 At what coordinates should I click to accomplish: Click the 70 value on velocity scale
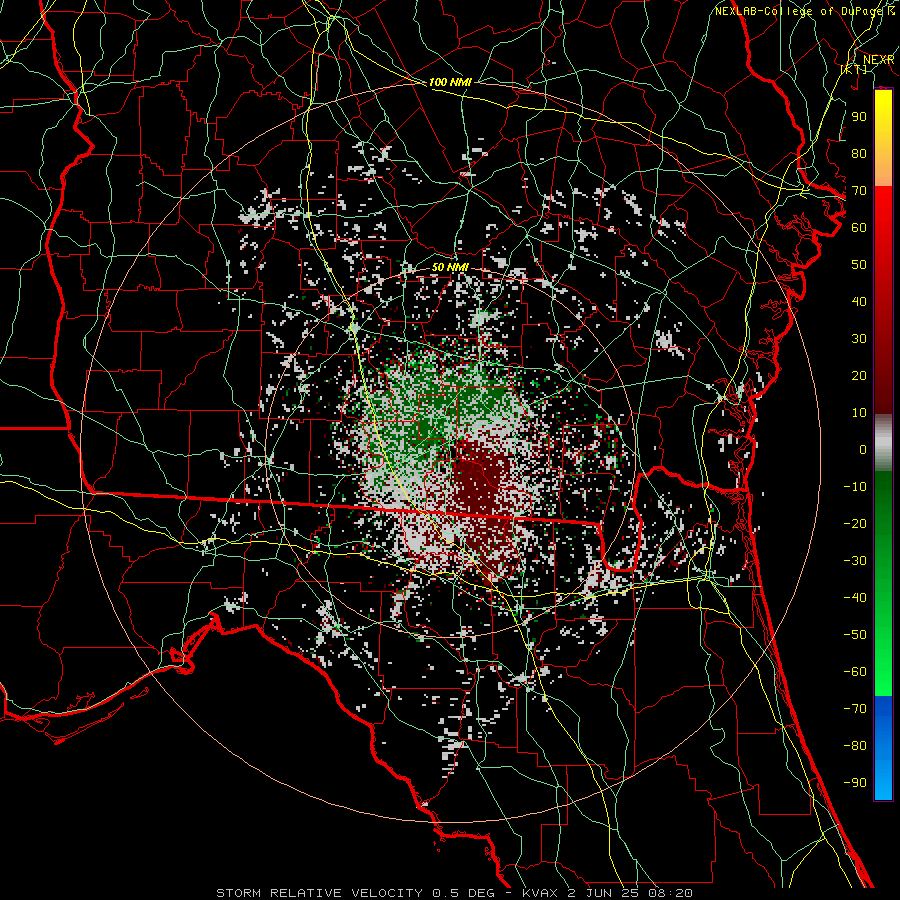[x=859, y=191]
